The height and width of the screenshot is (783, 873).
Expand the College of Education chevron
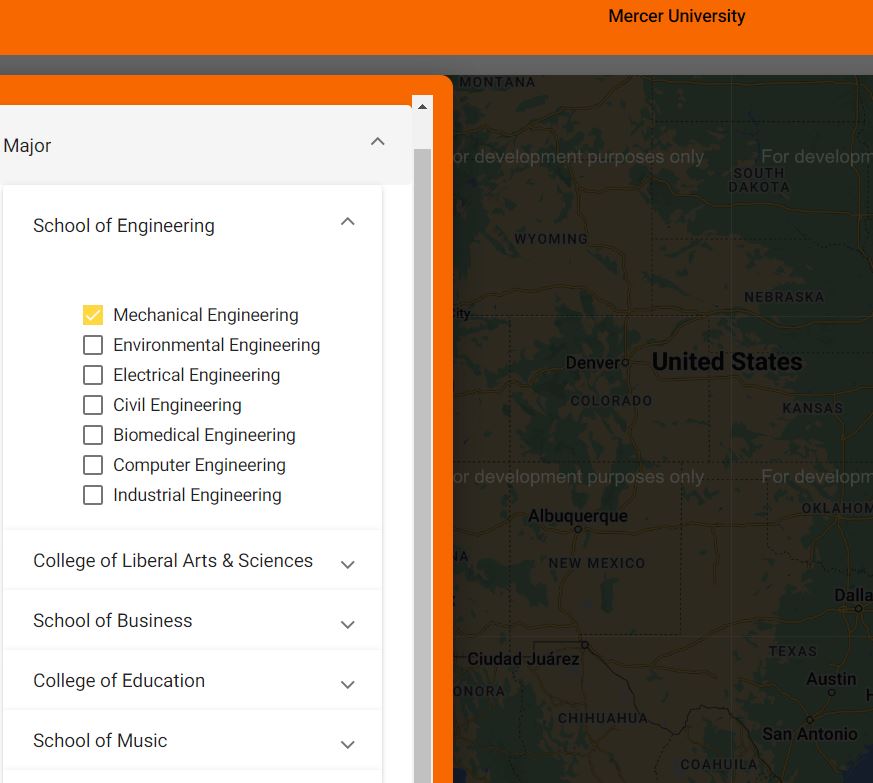[x=347, y=684]
